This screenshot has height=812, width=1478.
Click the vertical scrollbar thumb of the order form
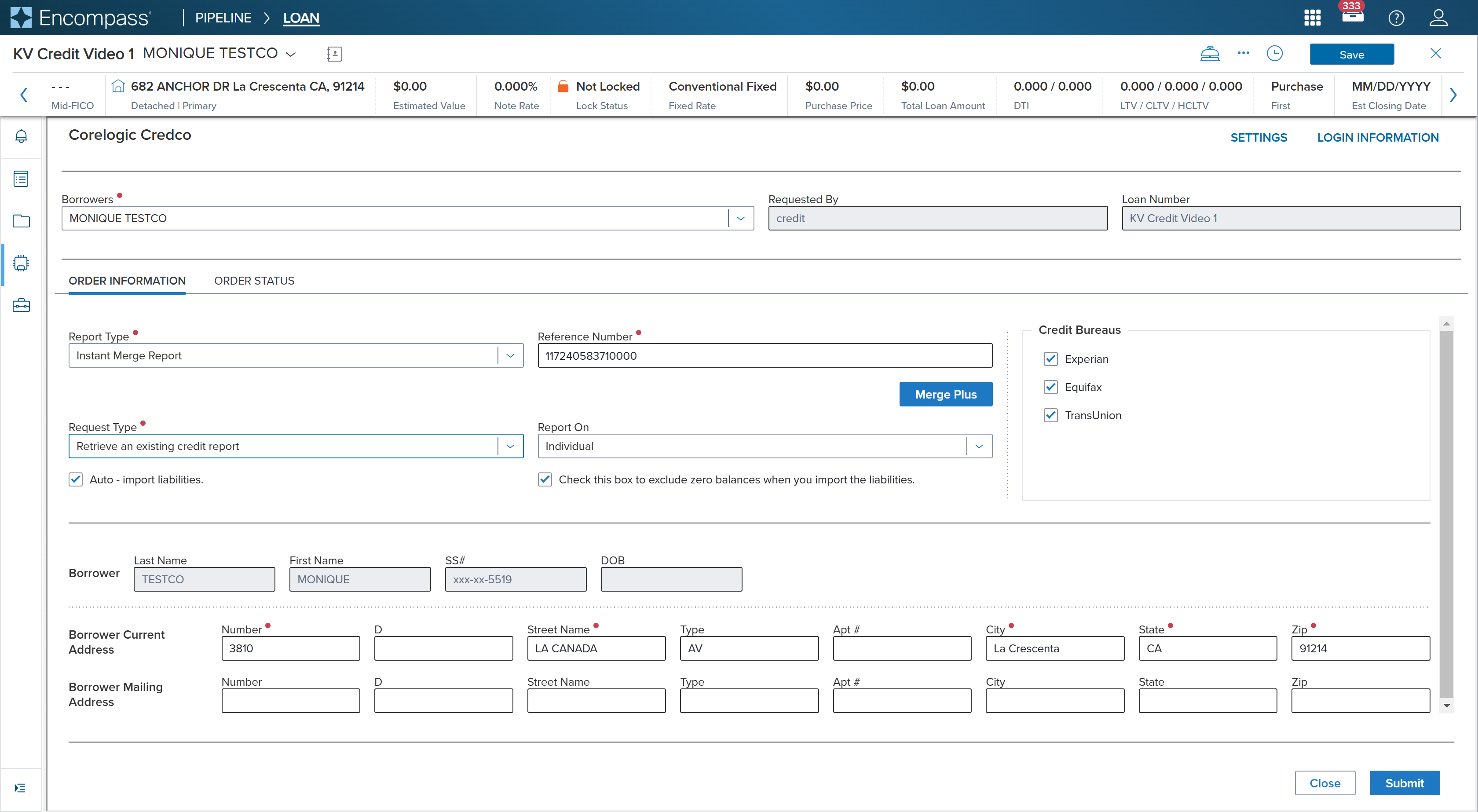(1446, 514)
